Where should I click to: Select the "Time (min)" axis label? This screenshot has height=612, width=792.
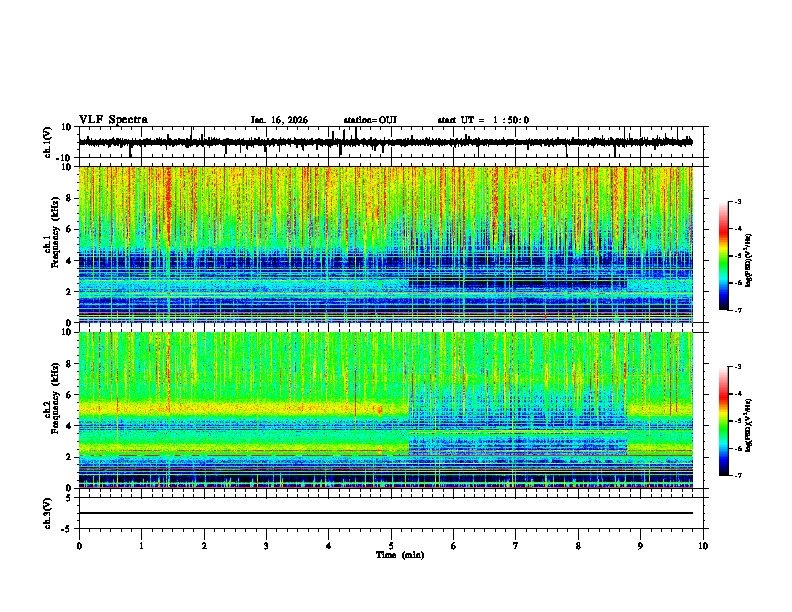400,555
